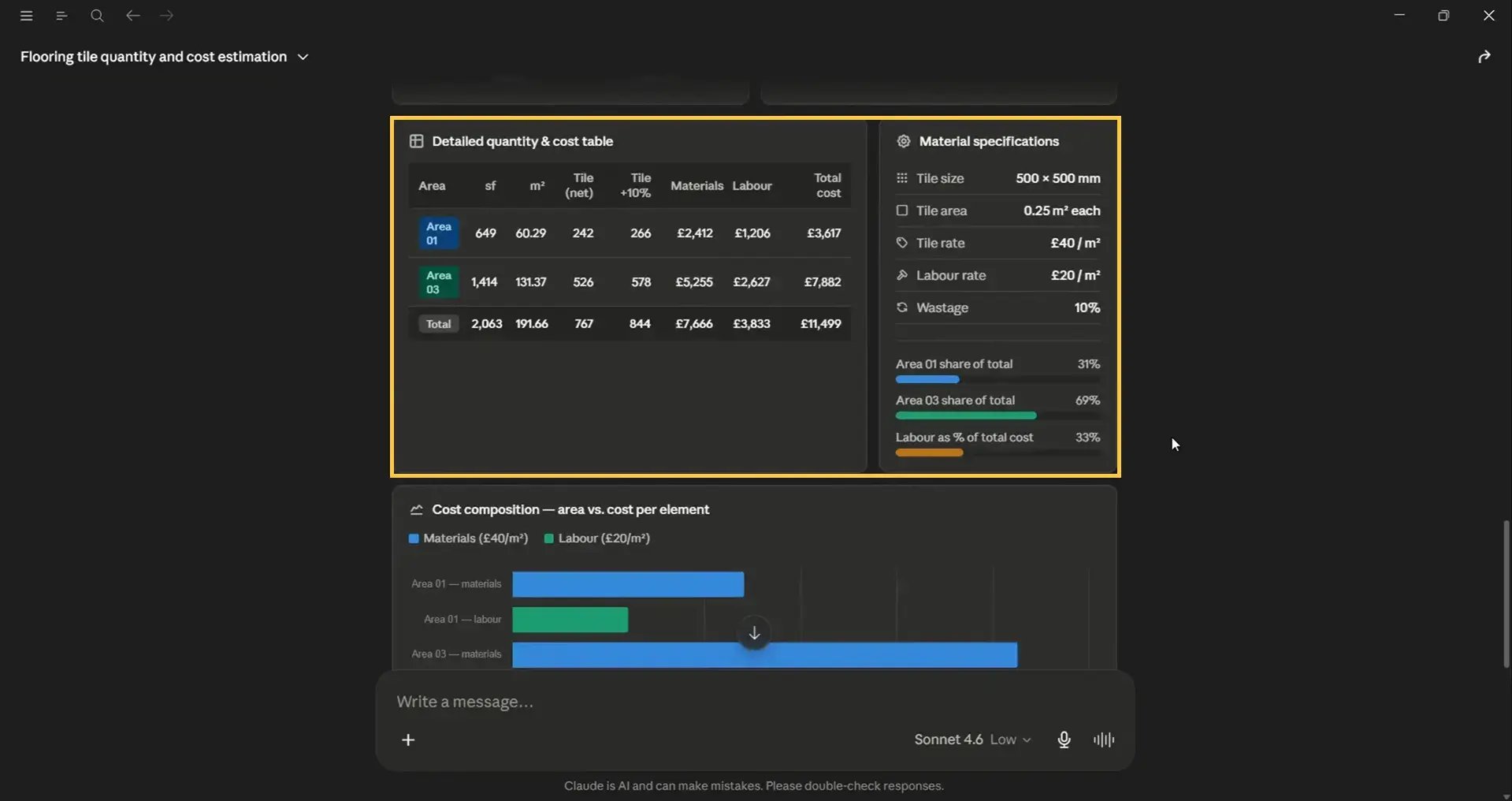Viewport: 1512px width, 801px height.
Task: Click the Area 01 blue badge
Action: [439, 233]
